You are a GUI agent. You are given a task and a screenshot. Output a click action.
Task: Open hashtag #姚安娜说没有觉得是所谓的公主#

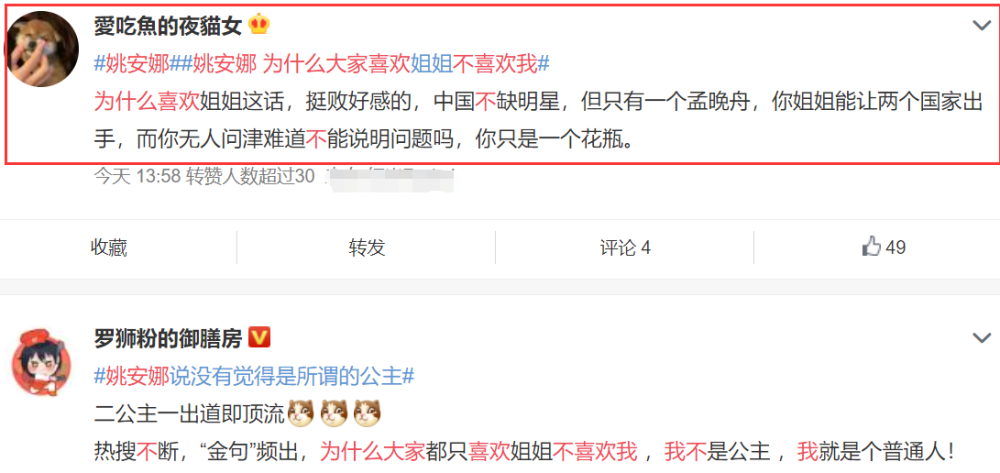coord(254,376)
